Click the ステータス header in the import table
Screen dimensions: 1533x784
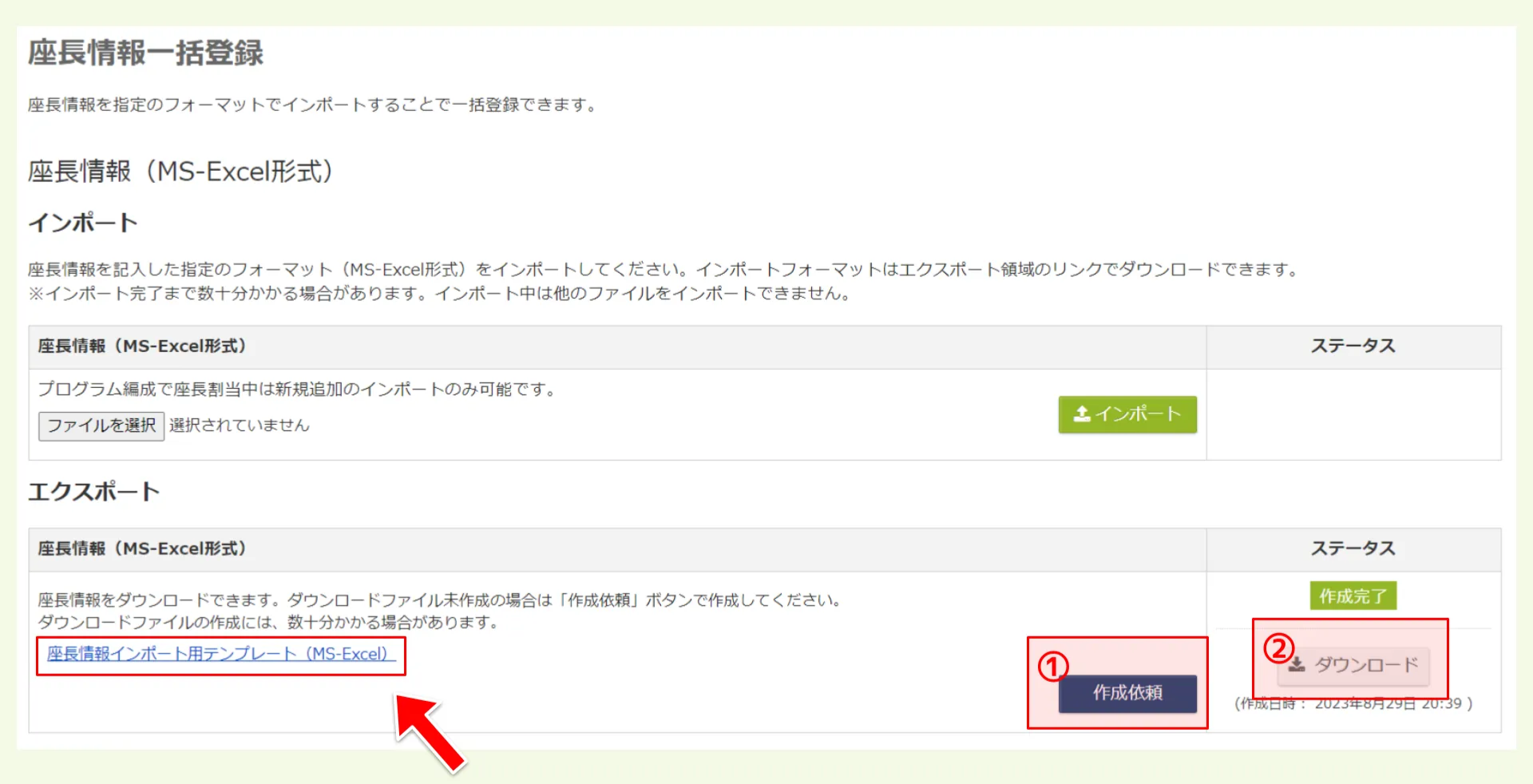[1353, 346]
